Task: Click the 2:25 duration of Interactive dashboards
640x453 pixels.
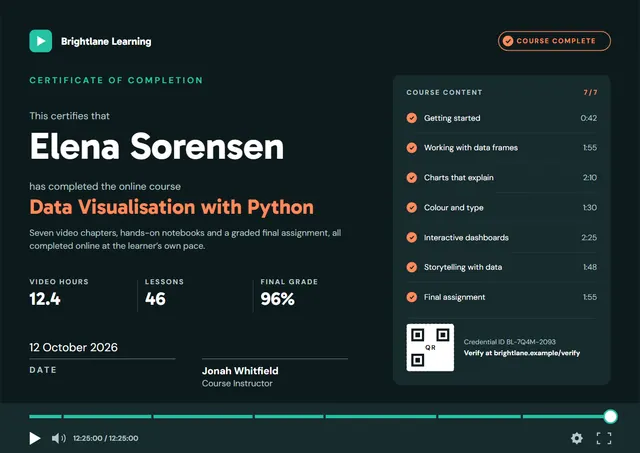Action: 589,238
